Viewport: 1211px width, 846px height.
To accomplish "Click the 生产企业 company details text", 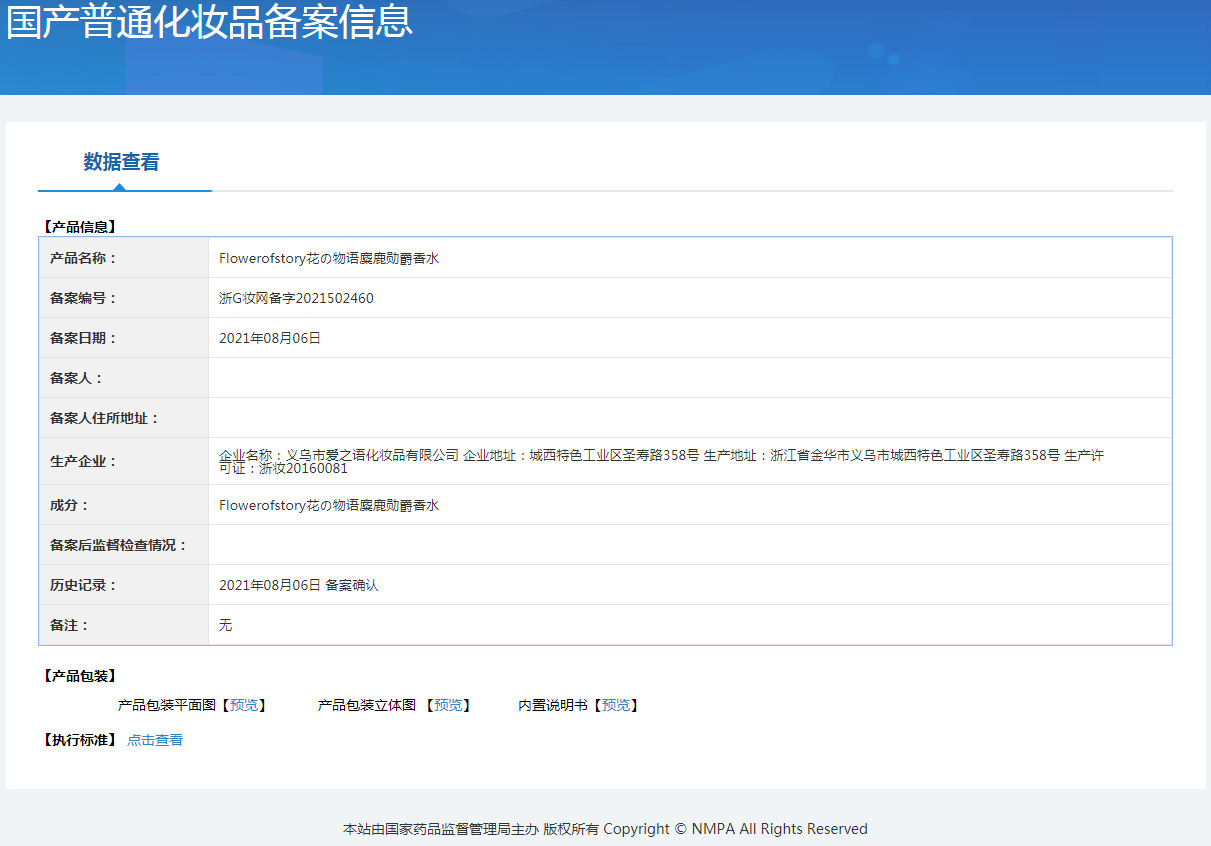I will click(660, 456).
